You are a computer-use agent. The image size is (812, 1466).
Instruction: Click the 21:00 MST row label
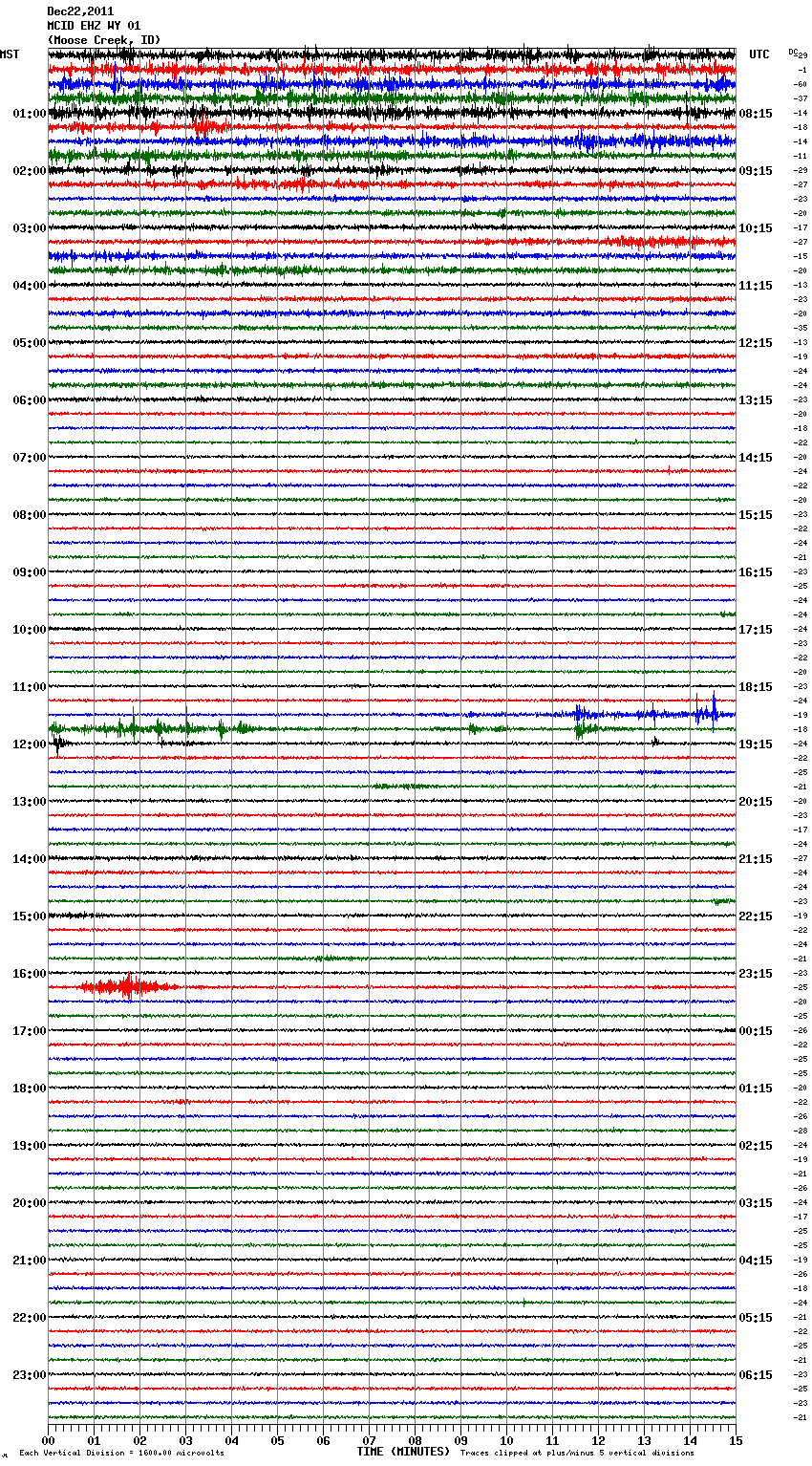30,1261
